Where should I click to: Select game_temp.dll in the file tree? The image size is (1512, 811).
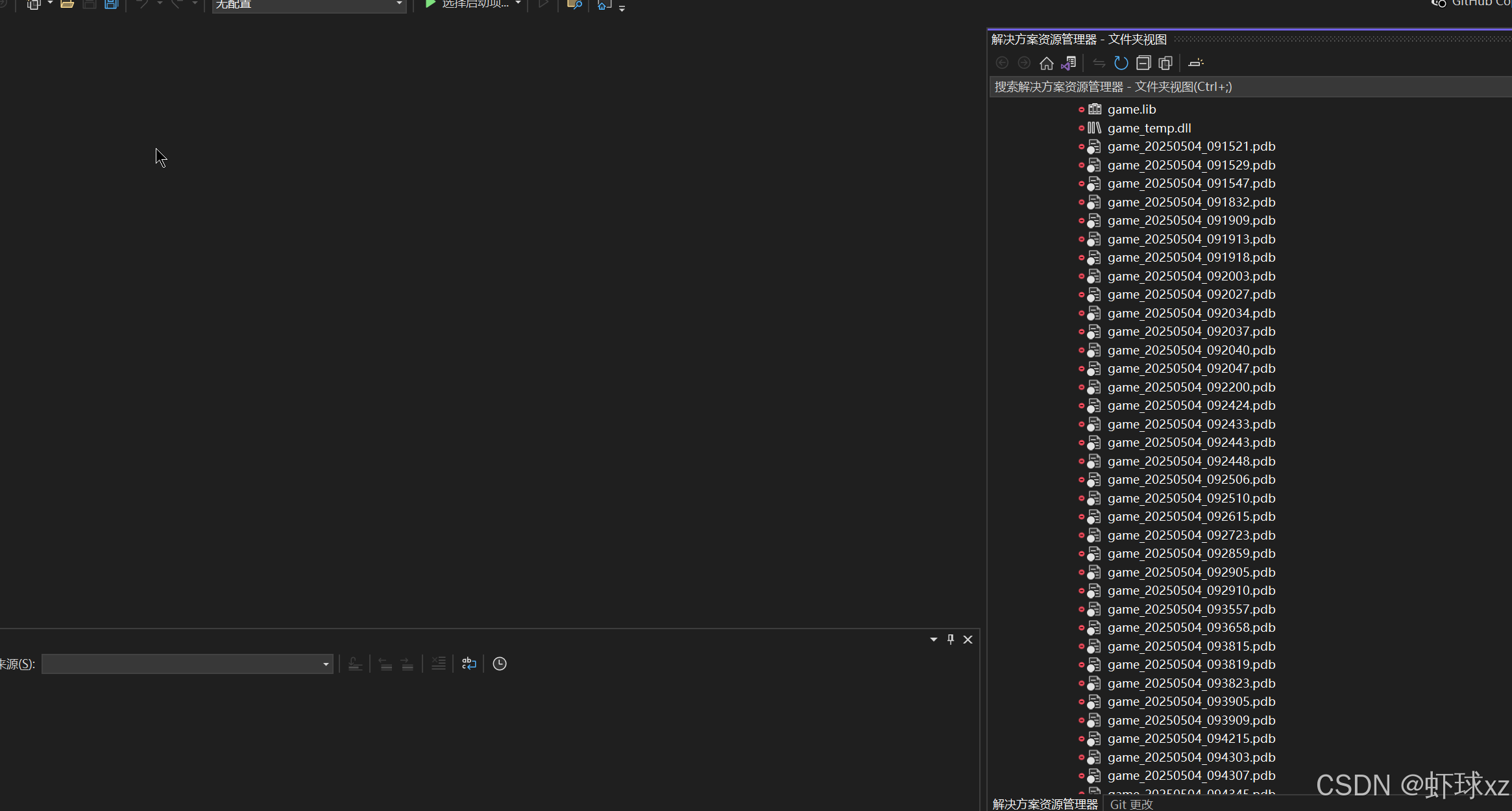coord(1149,128)
